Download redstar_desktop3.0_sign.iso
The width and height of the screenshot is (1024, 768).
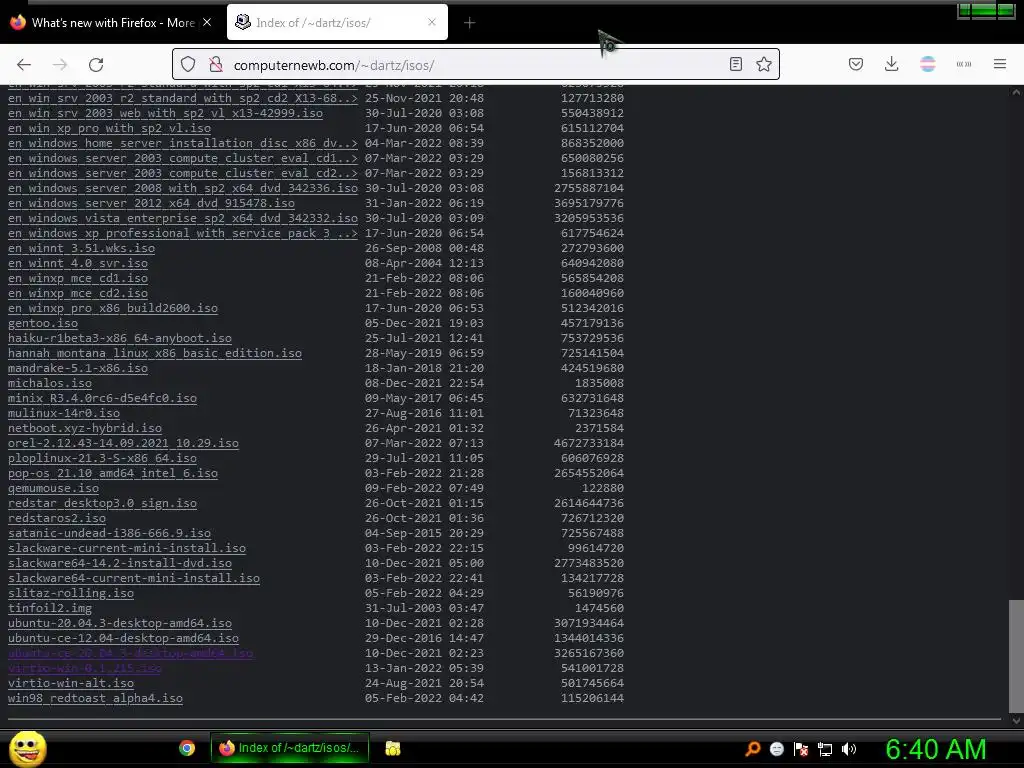point(102,504)
